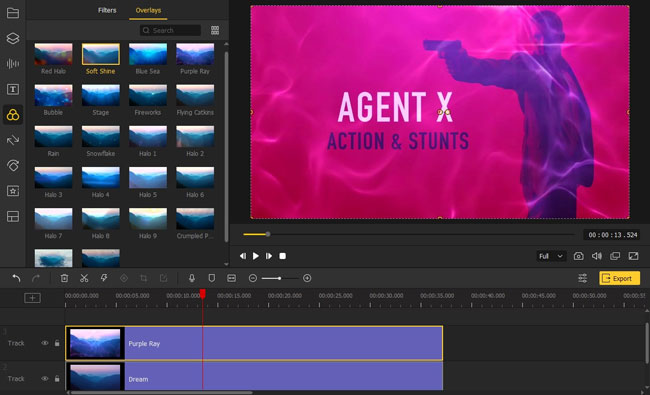Open the Full preview quality dropdown

551,256
